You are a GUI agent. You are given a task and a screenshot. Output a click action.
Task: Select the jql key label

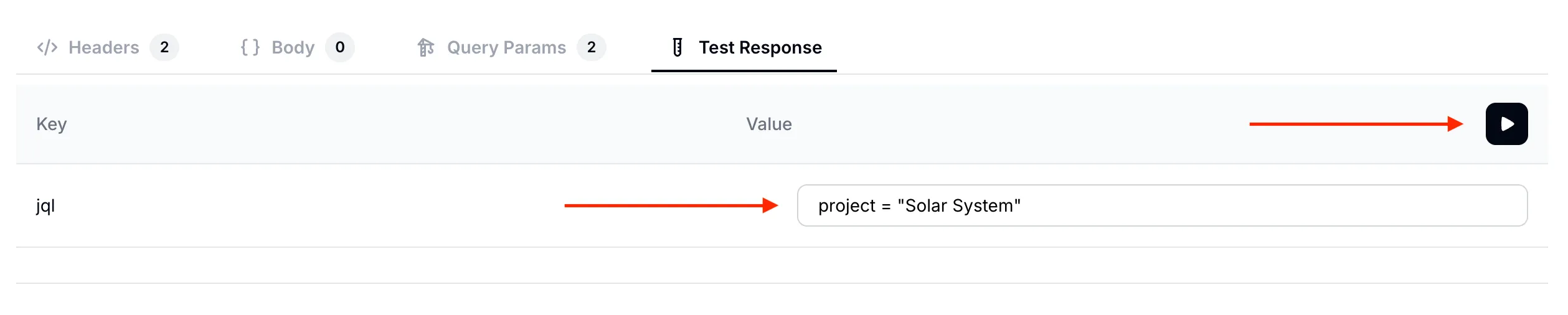coord(45,205)
